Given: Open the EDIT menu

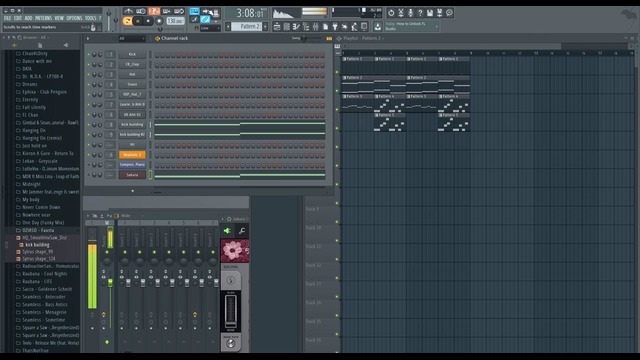Looking at the screenshot, I should pyautogui.click(x=18, y=18).
